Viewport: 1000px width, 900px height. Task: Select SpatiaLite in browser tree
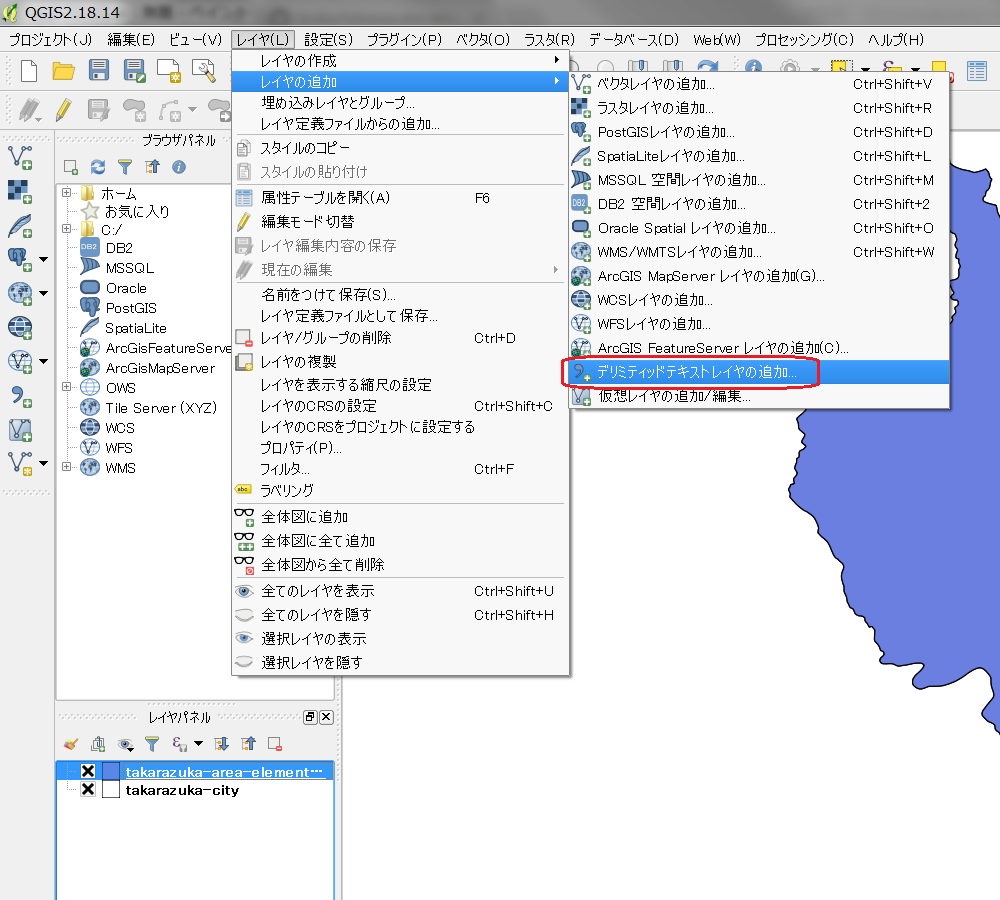136,328
